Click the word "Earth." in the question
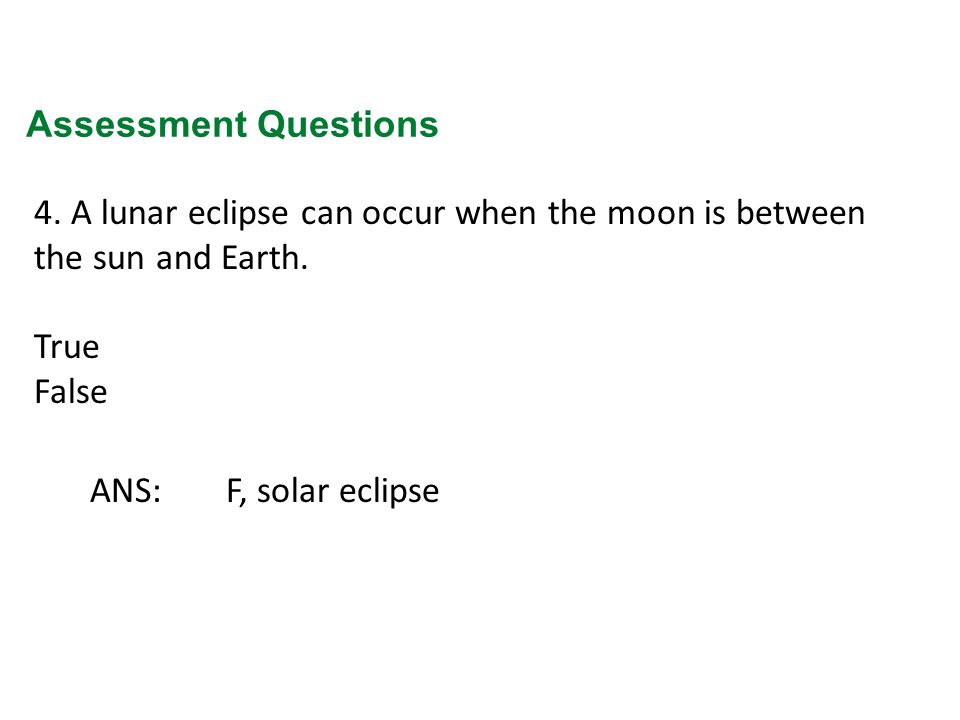Screen dimensions: 960x720 (x=264, y=258)
